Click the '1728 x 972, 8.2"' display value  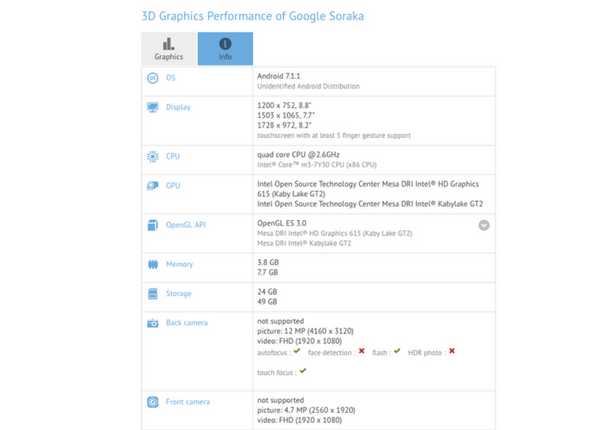coord(284,125)
